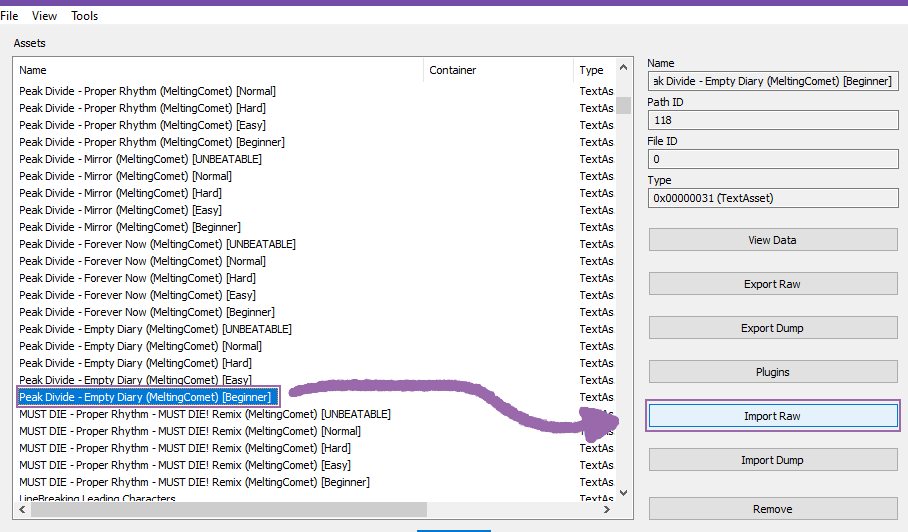Select Peak Divide - Mirror [UNBEATABLE] asset
This screenshot has height=532, width=908.
pos(140,159)
